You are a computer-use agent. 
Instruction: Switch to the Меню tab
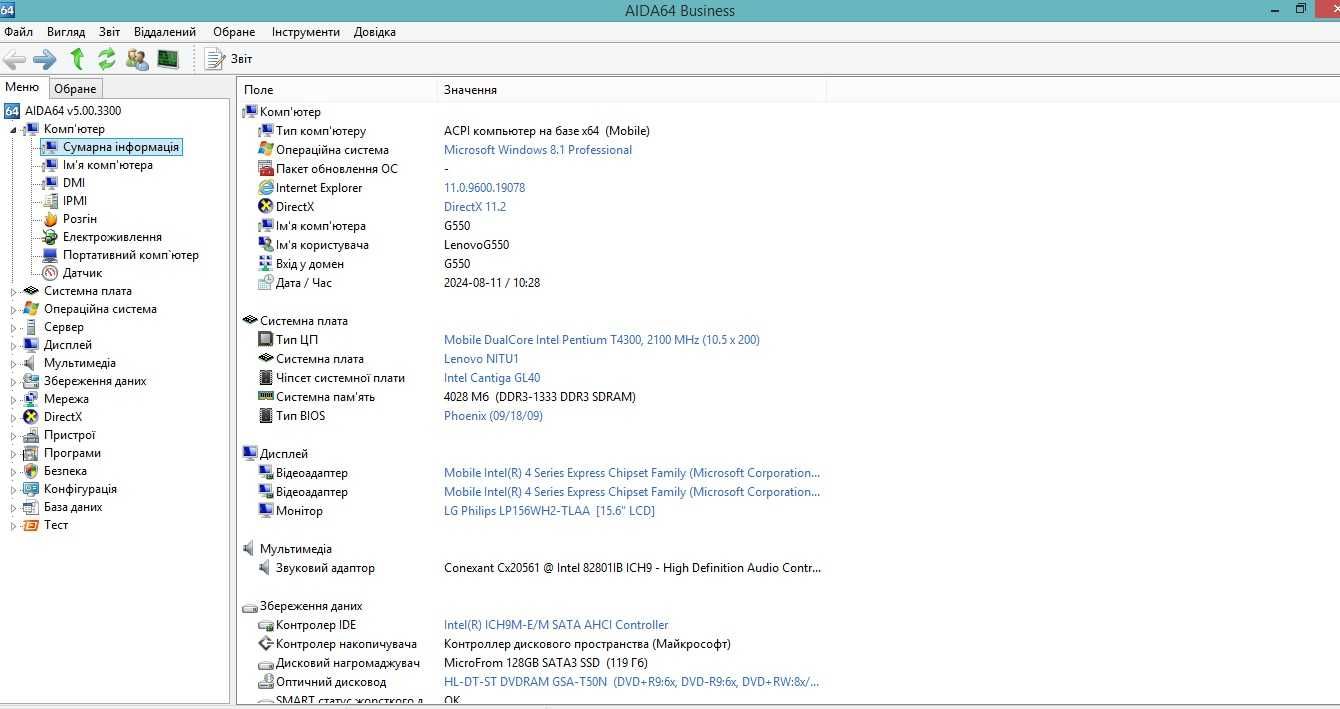[22, 87]
